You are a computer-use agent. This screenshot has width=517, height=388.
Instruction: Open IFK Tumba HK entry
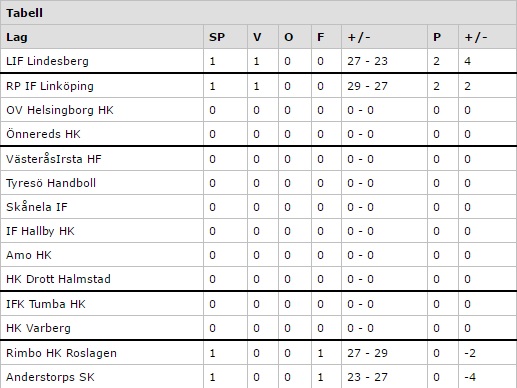(x=46, y=304)
